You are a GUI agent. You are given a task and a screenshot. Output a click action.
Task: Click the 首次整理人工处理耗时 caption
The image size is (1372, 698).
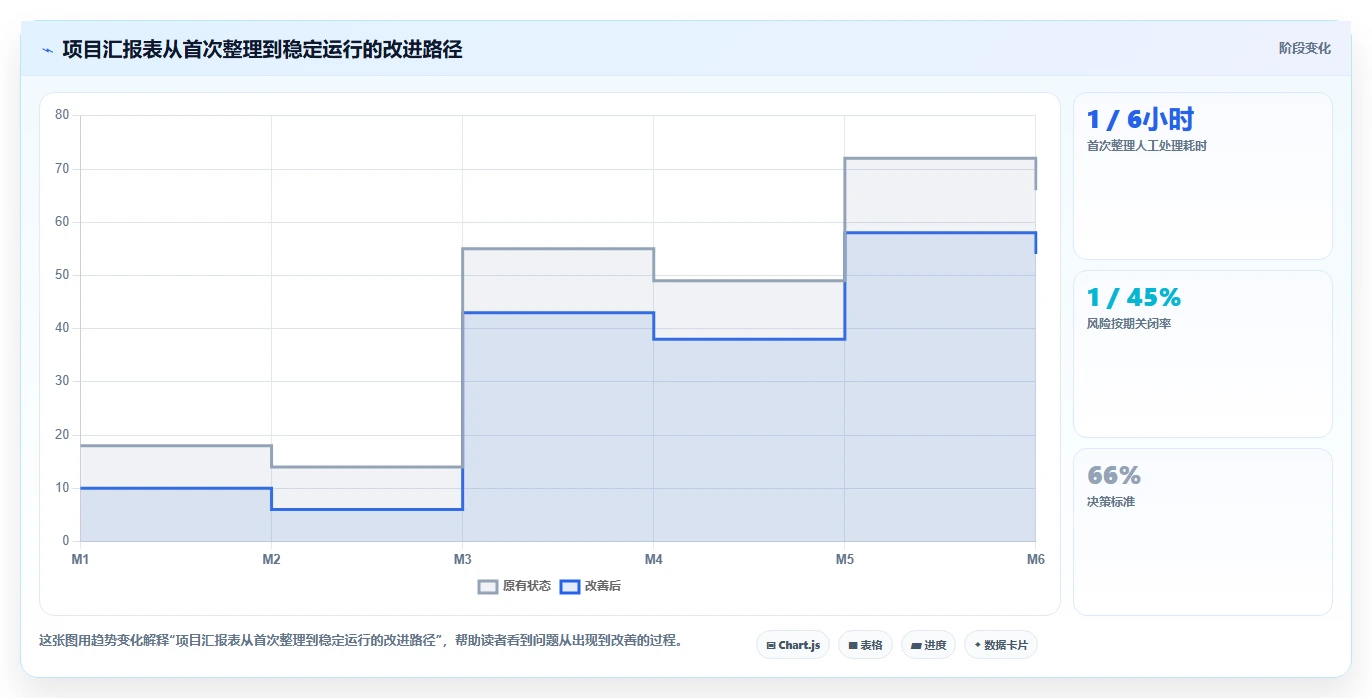(1147, 146)
